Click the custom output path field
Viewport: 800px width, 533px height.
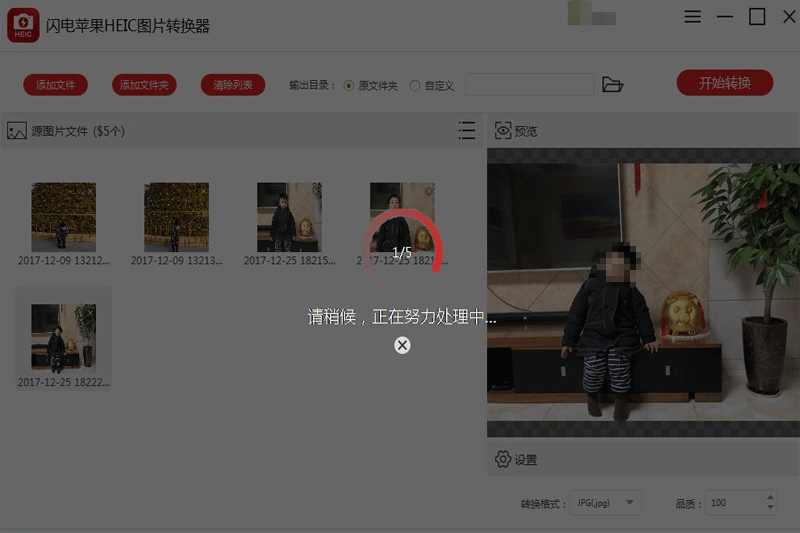click(530, 85)
